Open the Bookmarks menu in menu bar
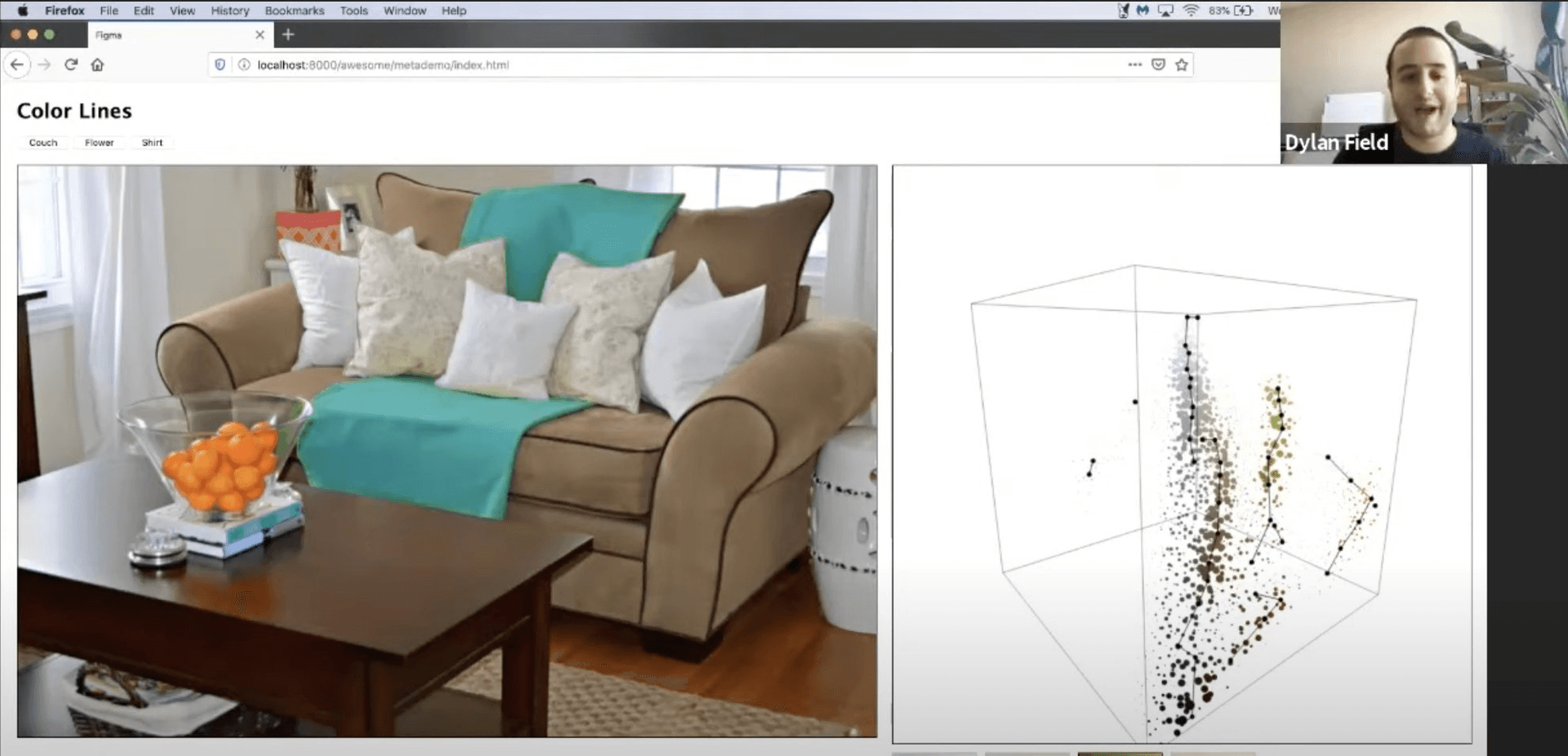The width and height of the screenshot is (1568, 756). pyautogui.click(x=294, y=11)
